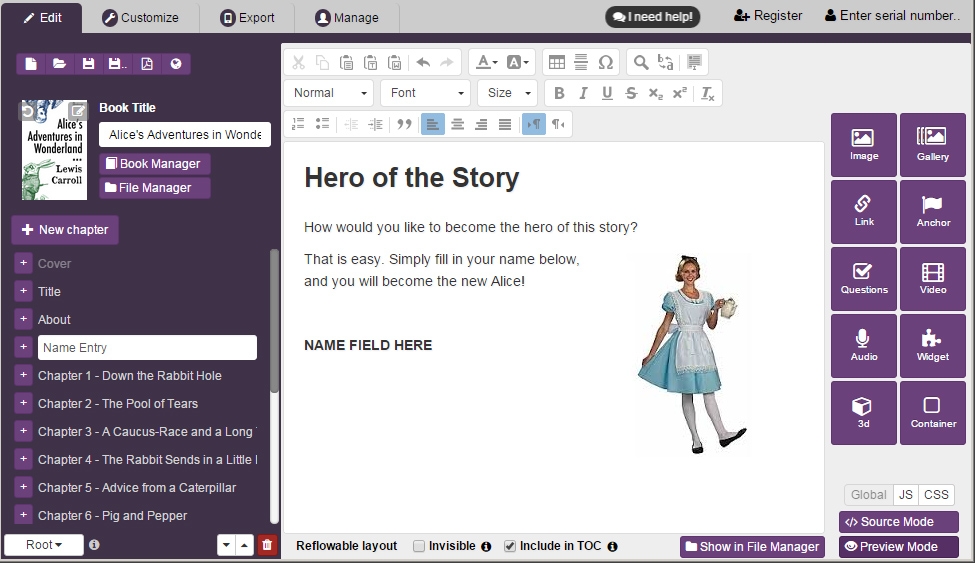
Task: Insert a Questions block
Action: pos(863,279)
